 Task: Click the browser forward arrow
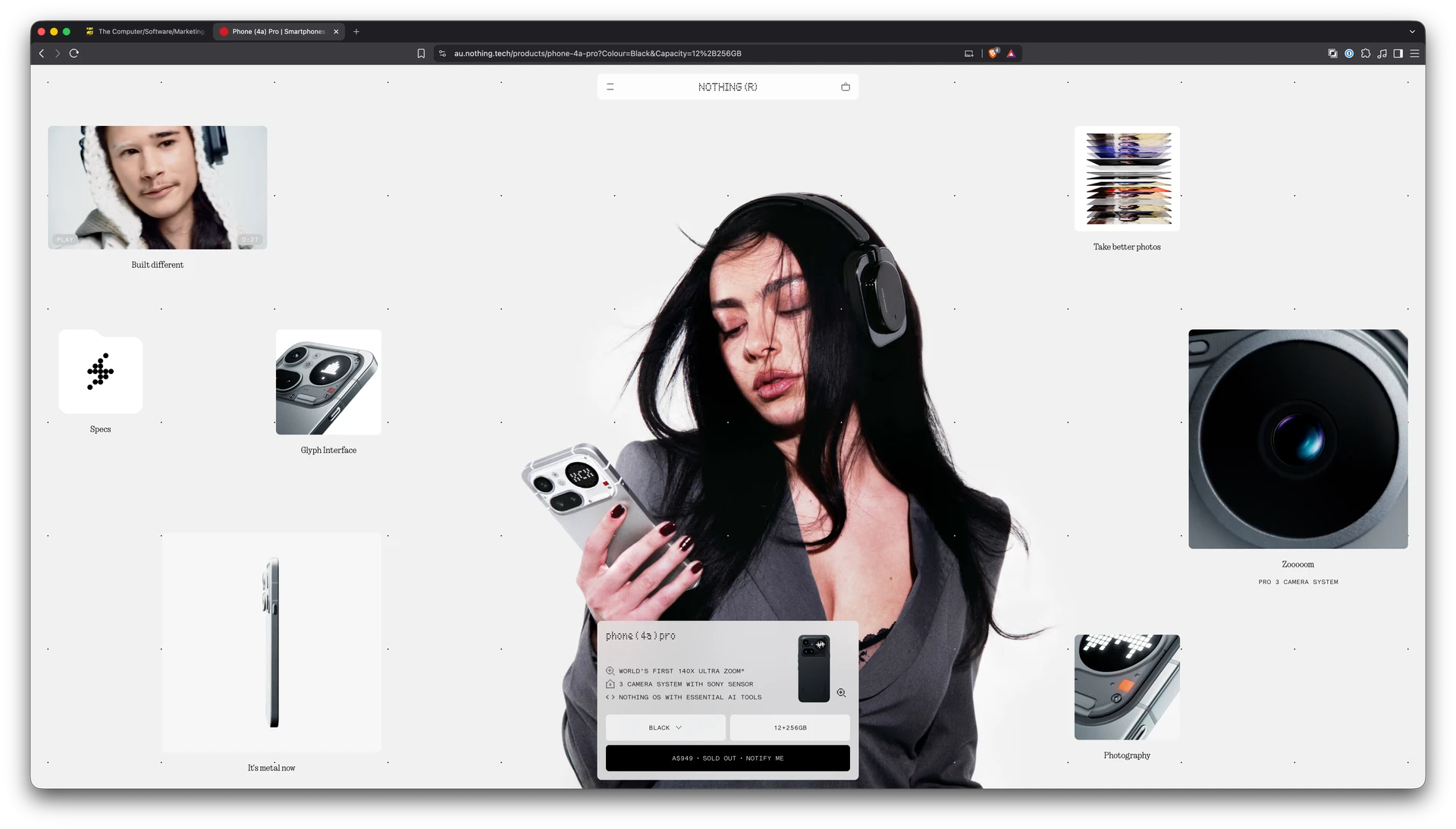tap(57, 53)
